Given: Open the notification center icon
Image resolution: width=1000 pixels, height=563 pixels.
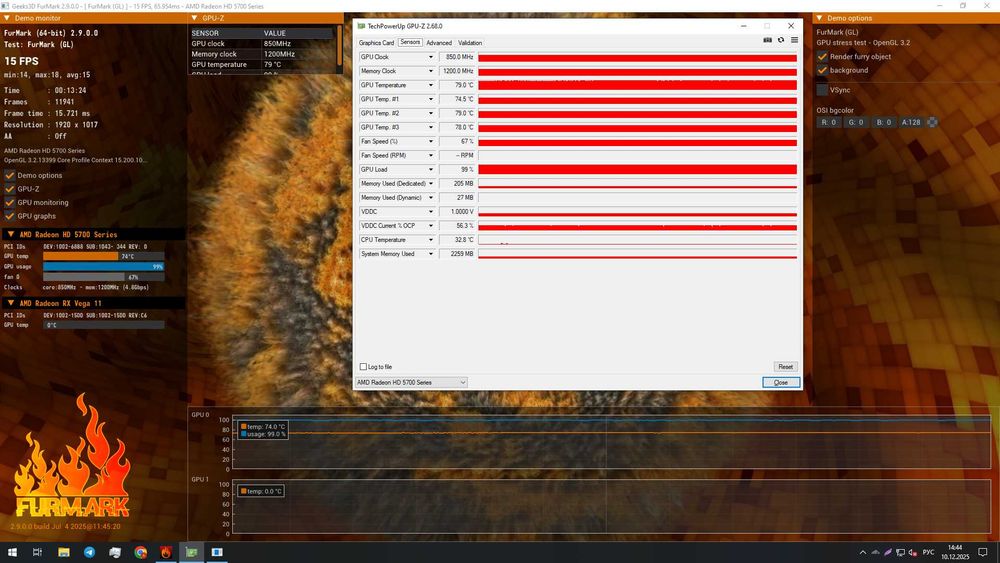Looking at the screenshot, I should (x=983, y=552).
